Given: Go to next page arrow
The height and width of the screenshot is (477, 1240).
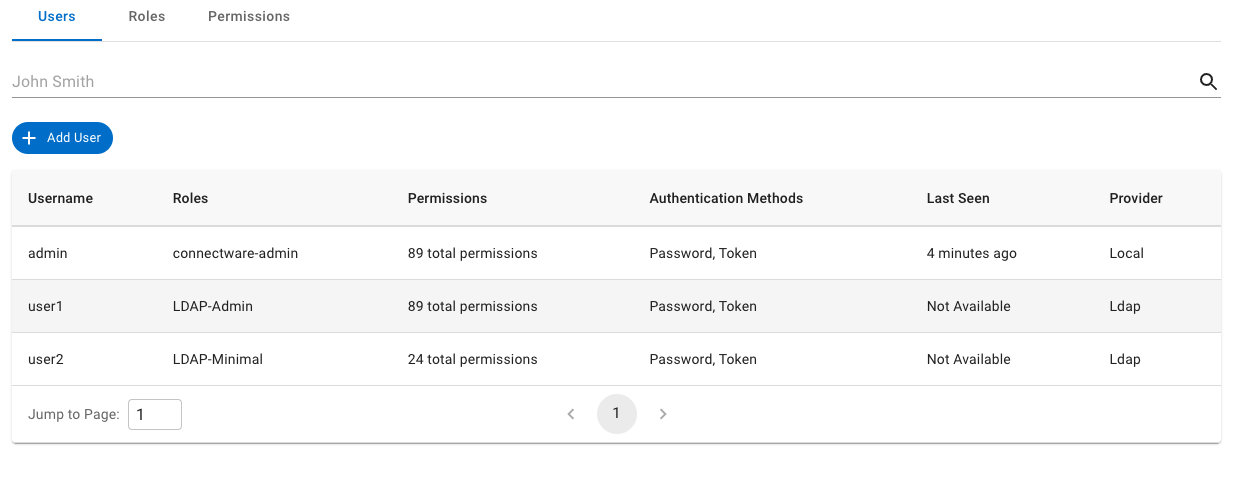Looking at the screenshot, I should (x=663, y=414).
